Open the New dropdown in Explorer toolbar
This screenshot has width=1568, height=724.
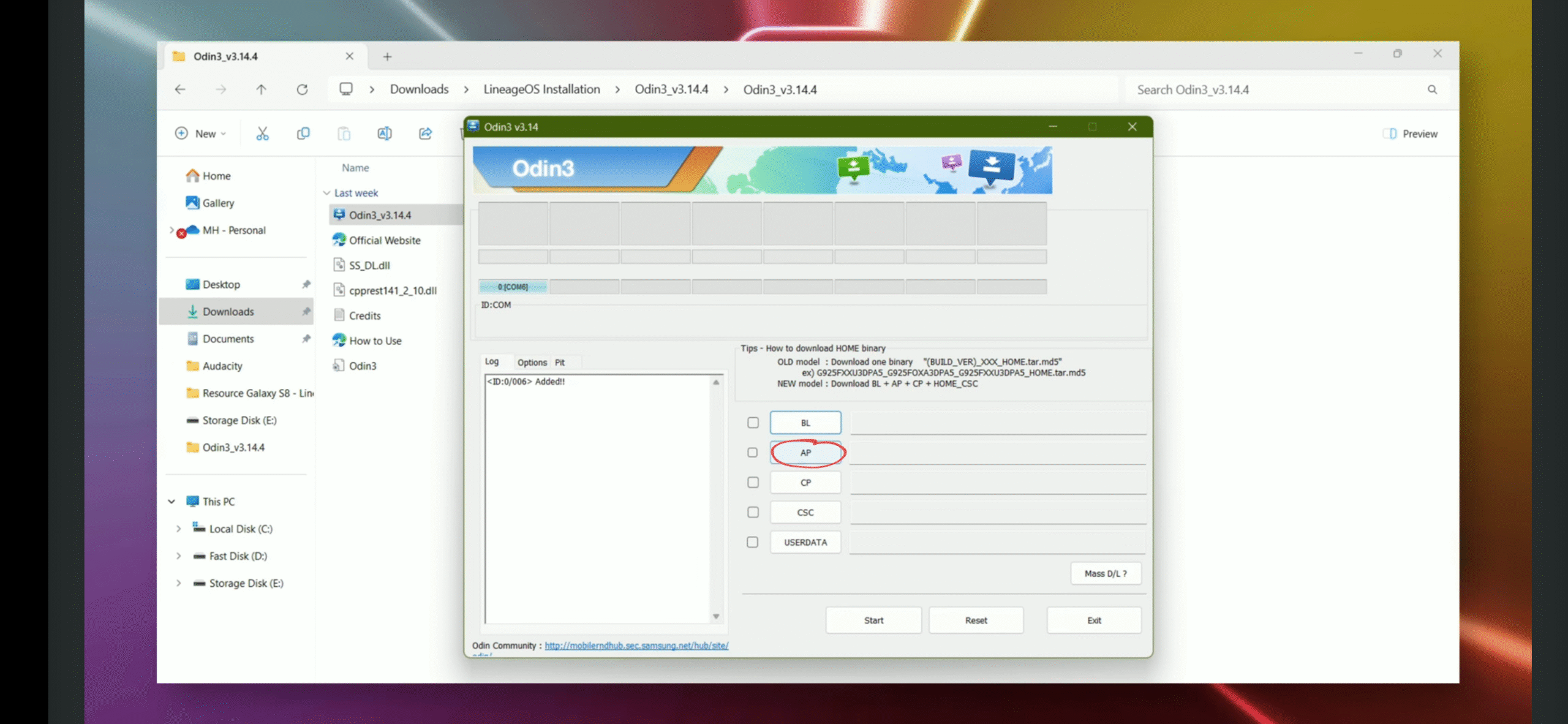pyautogui.click(x=201, y=134)
